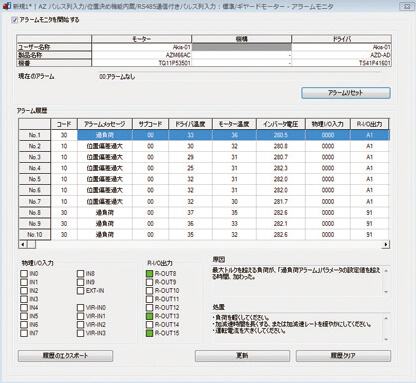
Task: Click the 履歴クリア button
Action: [x=343, y=356]
